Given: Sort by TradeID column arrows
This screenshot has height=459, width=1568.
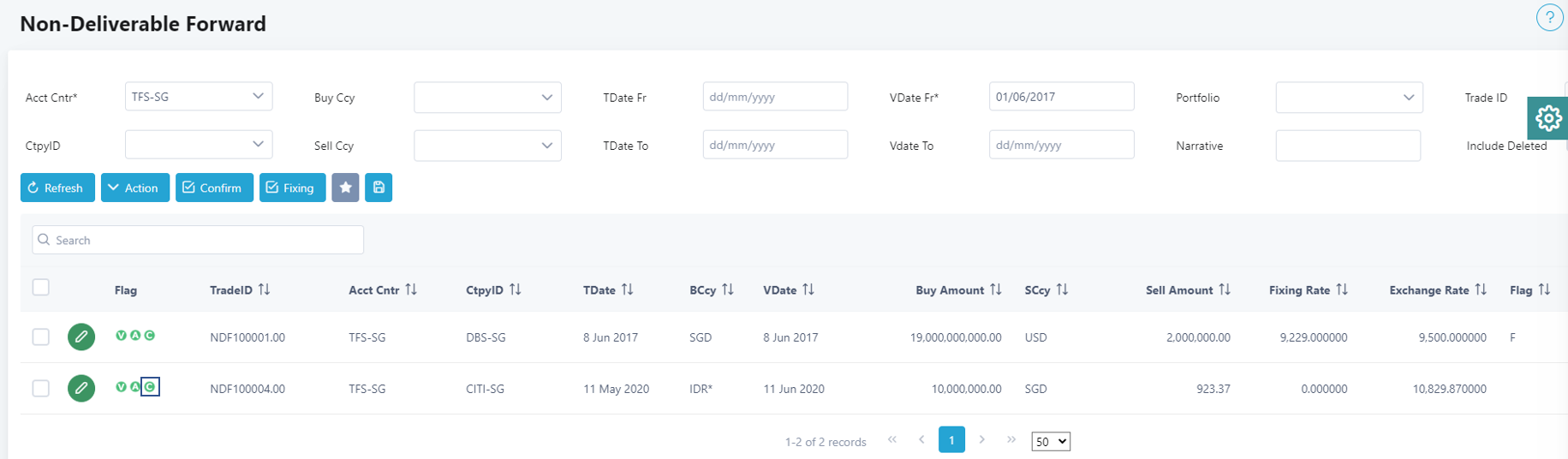Looking at the screenshot, I should click(264, 290).
